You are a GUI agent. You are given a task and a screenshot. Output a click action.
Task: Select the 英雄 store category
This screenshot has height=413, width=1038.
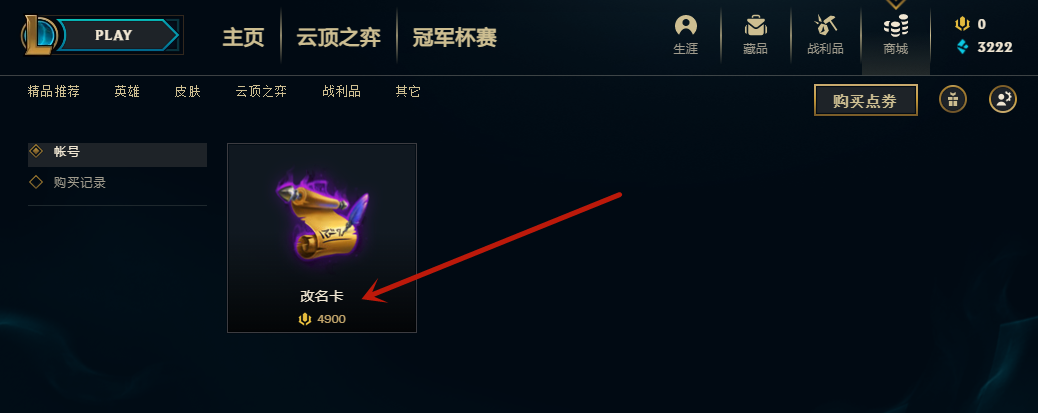[x=127, y=92]
